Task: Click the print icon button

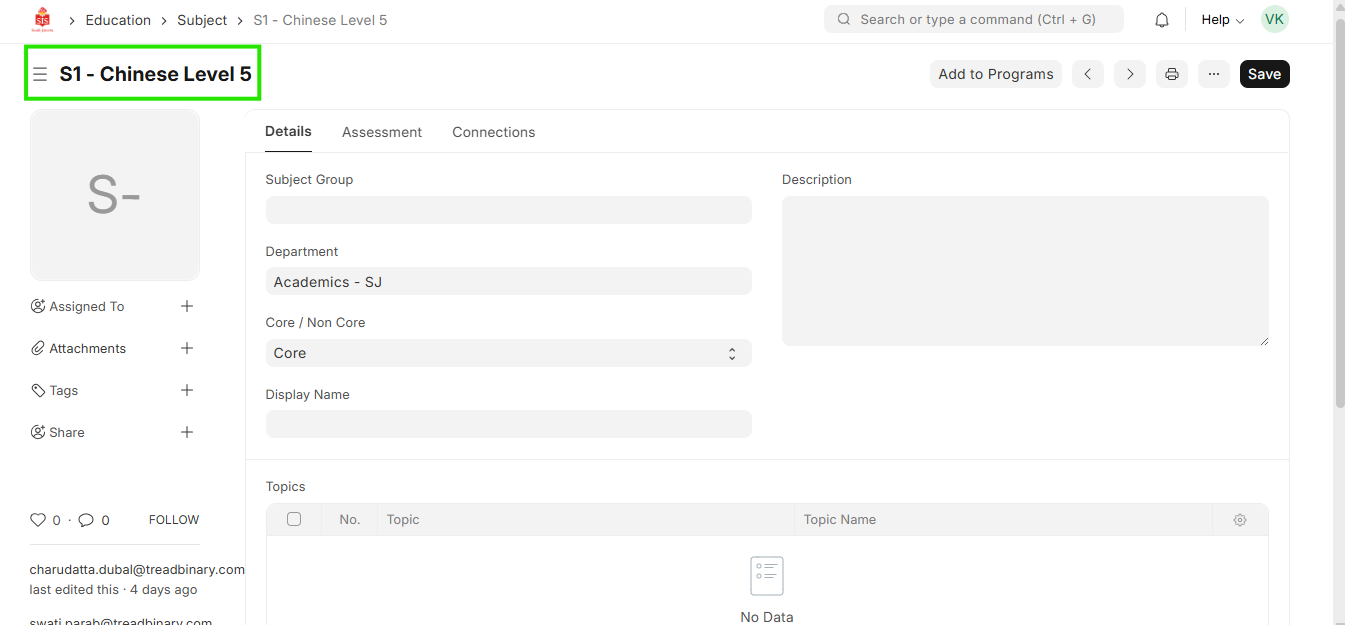Action: pyautogui.click(x=1172, y=74)
